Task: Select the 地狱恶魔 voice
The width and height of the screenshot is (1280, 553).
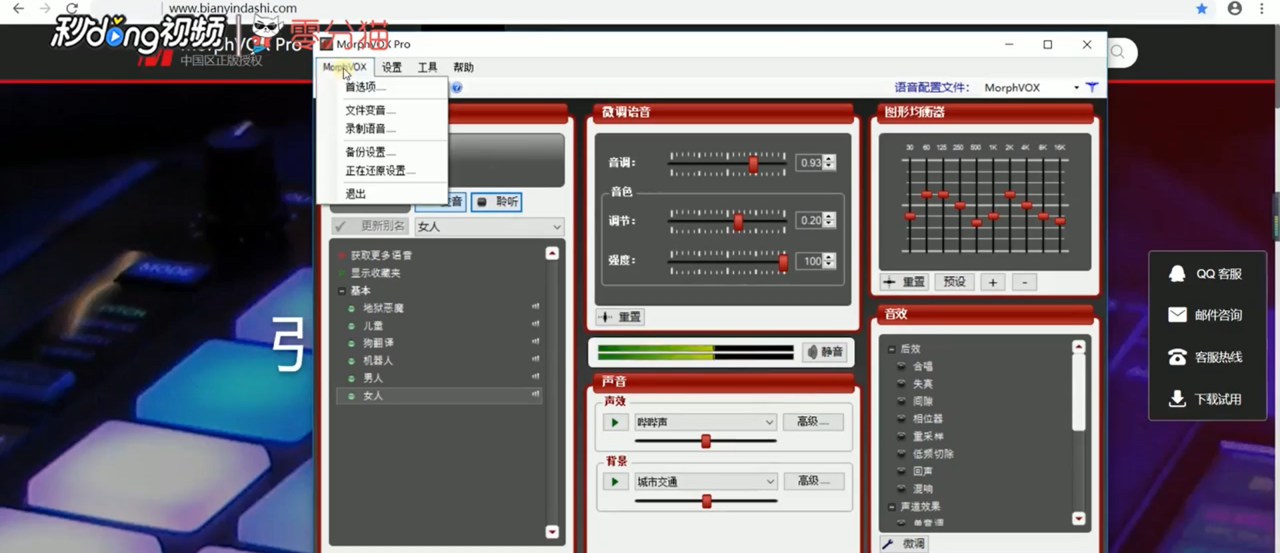Action: 383,308
